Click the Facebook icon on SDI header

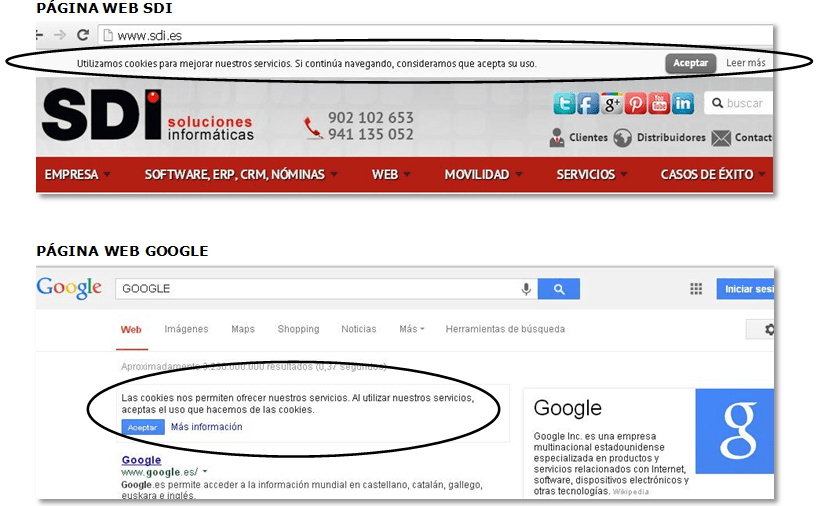588,103
